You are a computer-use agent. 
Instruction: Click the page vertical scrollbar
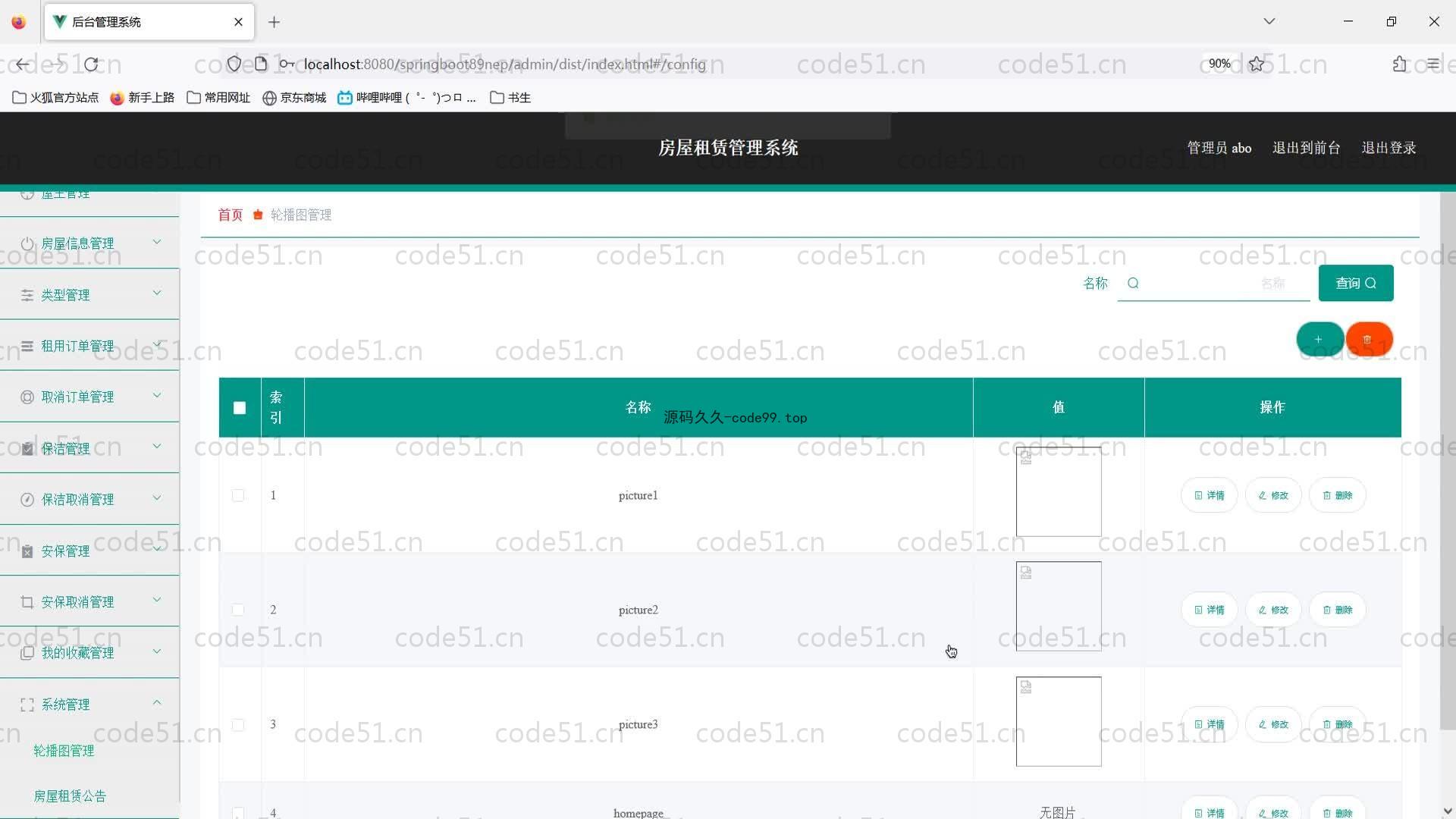coord(1448,463)
